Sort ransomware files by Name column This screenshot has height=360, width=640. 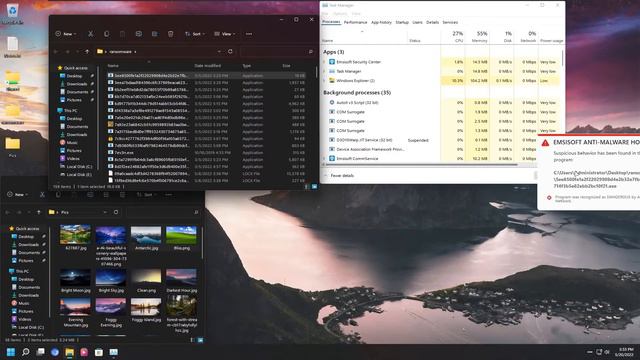(x=113, y=65)
